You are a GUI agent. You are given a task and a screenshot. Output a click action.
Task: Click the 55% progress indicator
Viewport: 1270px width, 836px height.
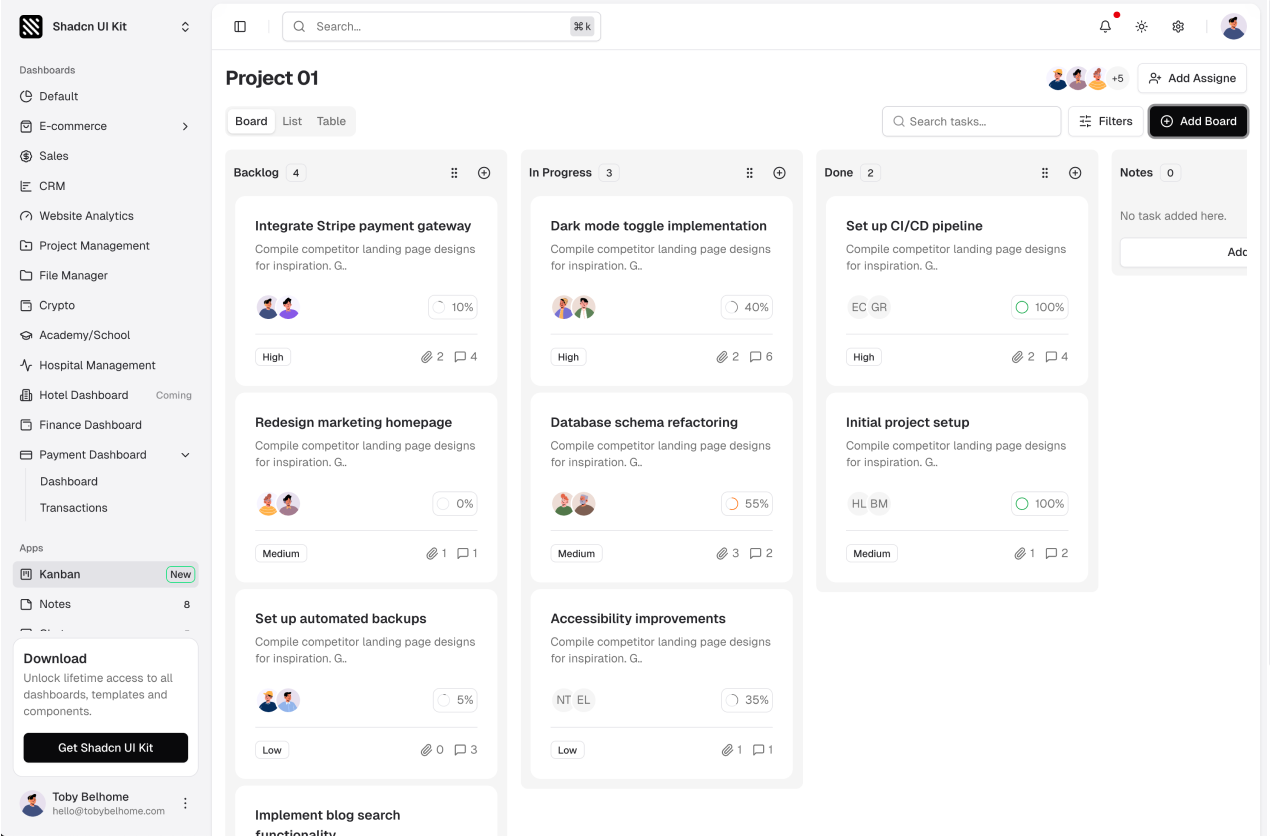(x=747, y=504)
